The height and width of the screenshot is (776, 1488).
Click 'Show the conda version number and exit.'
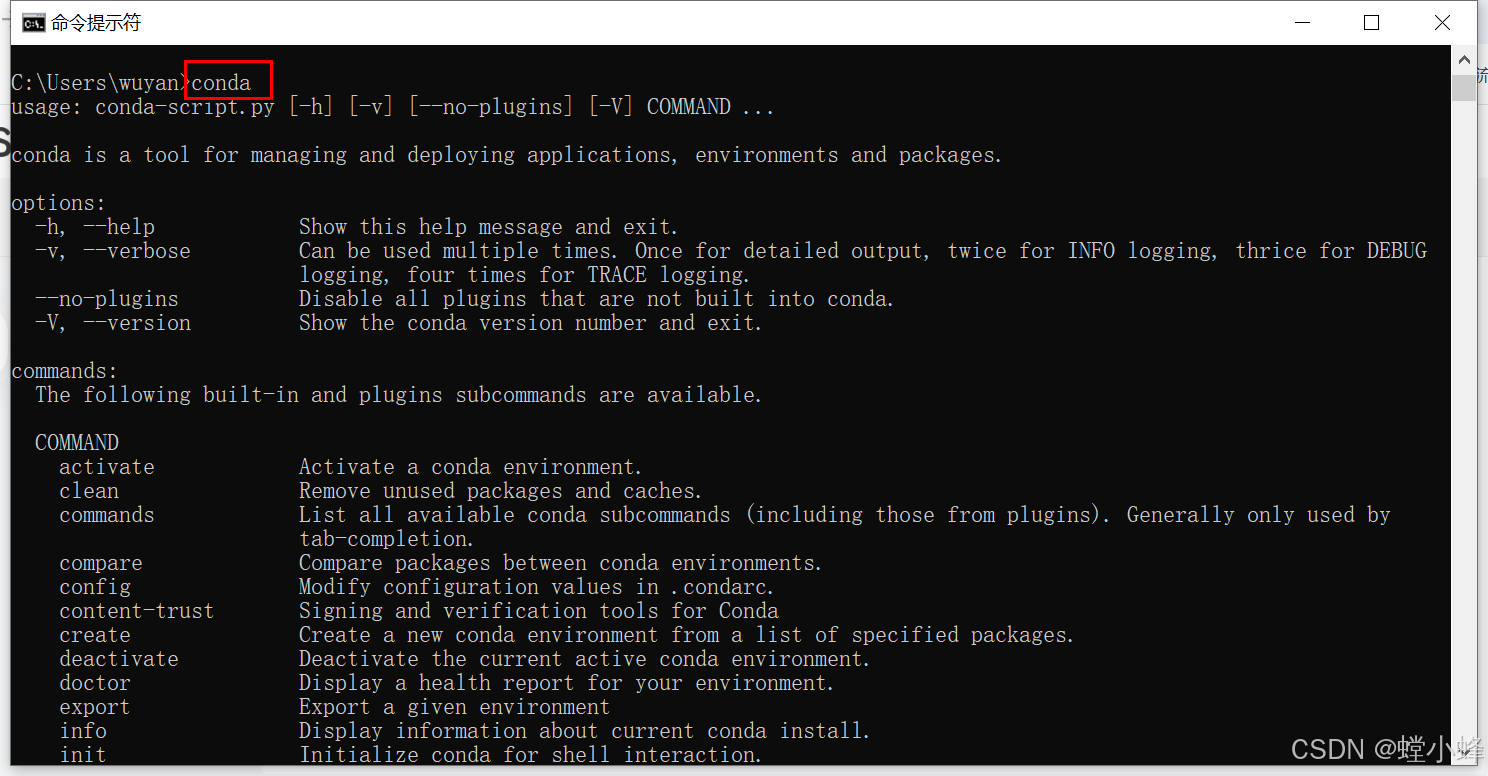point(530,323)
